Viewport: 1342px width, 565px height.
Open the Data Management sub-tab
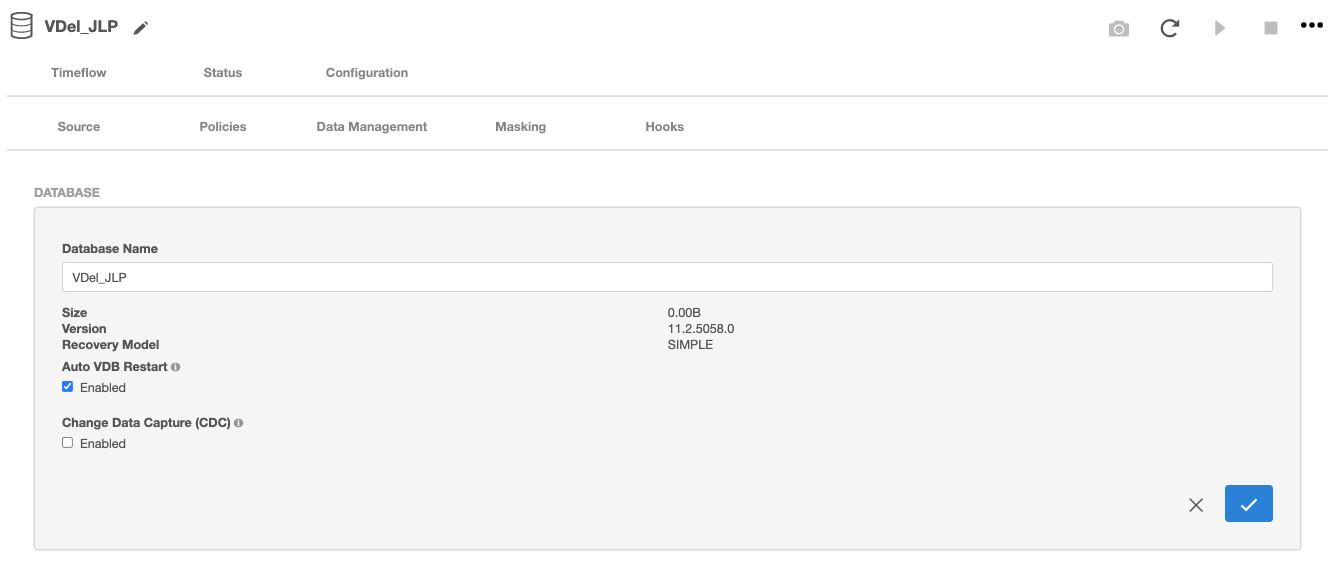(372, 127)
